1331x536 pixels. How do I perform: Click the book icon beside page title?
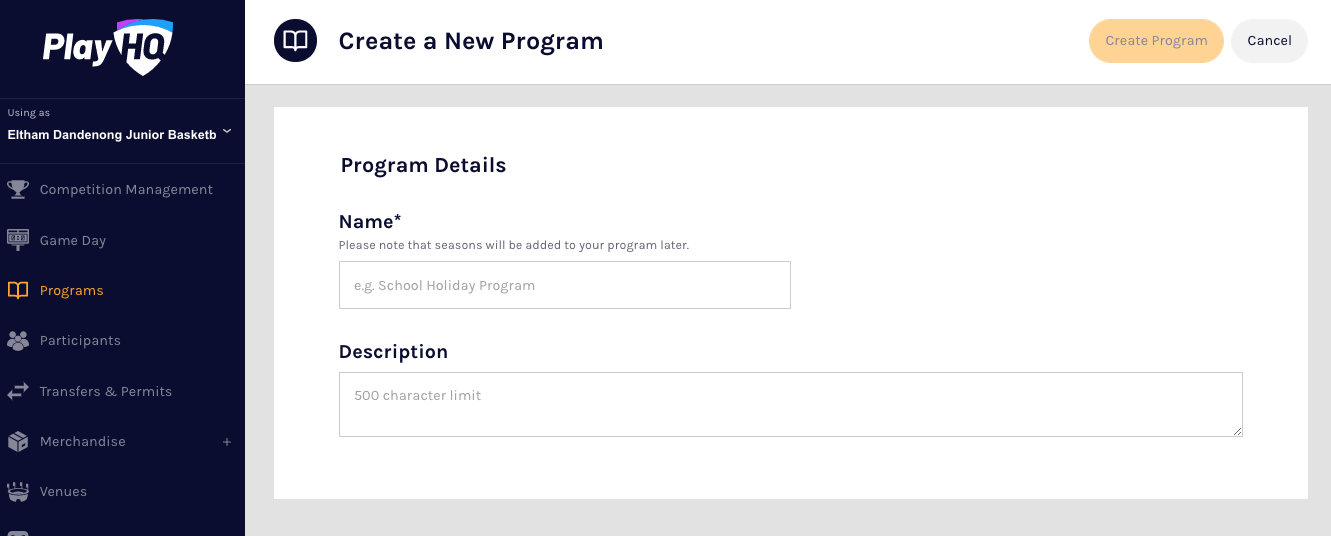click(295, 41)
